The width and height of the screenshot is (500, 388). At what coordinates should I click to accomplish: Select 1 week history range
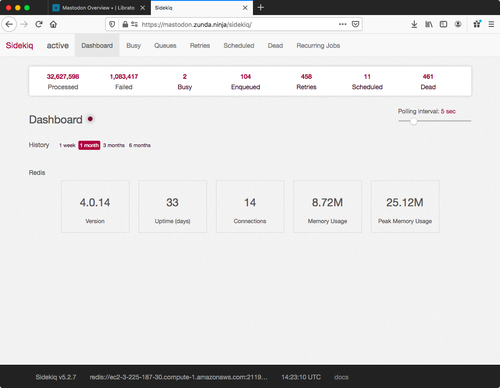coord(67,145)
